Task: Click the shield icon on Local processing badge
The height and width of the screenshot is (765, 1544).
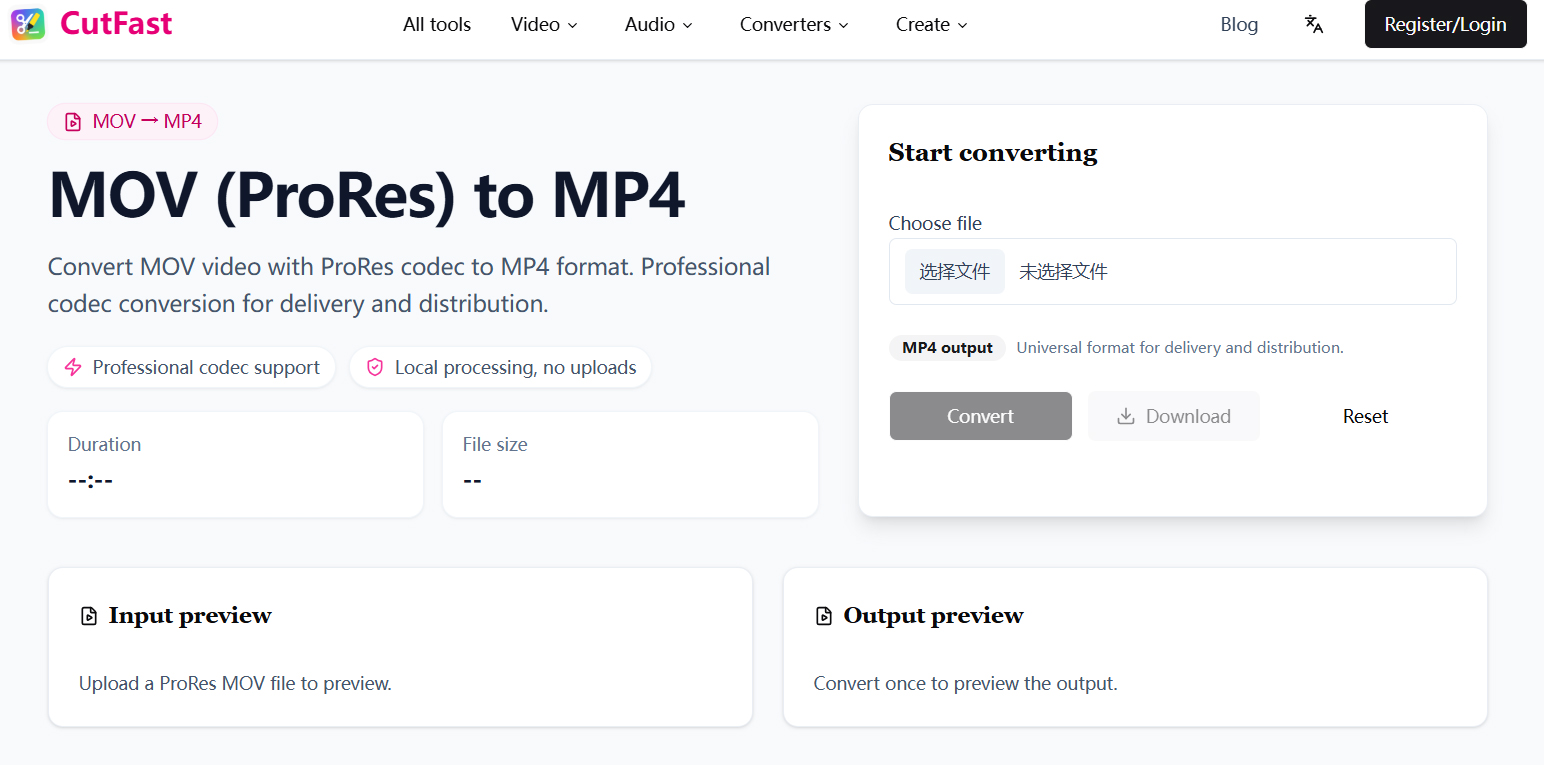Action: [x=374, y=367]
